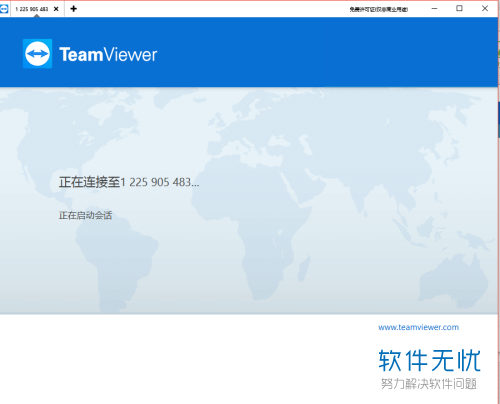The height and width of the screenshot is (404, 500).
Task: Close the TeamViewer window
Action: coord(485,8)
